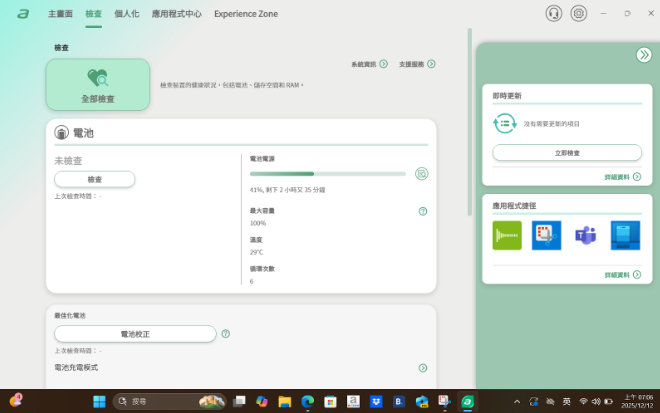Switch to the 個人化 tab

coord(126,14)
